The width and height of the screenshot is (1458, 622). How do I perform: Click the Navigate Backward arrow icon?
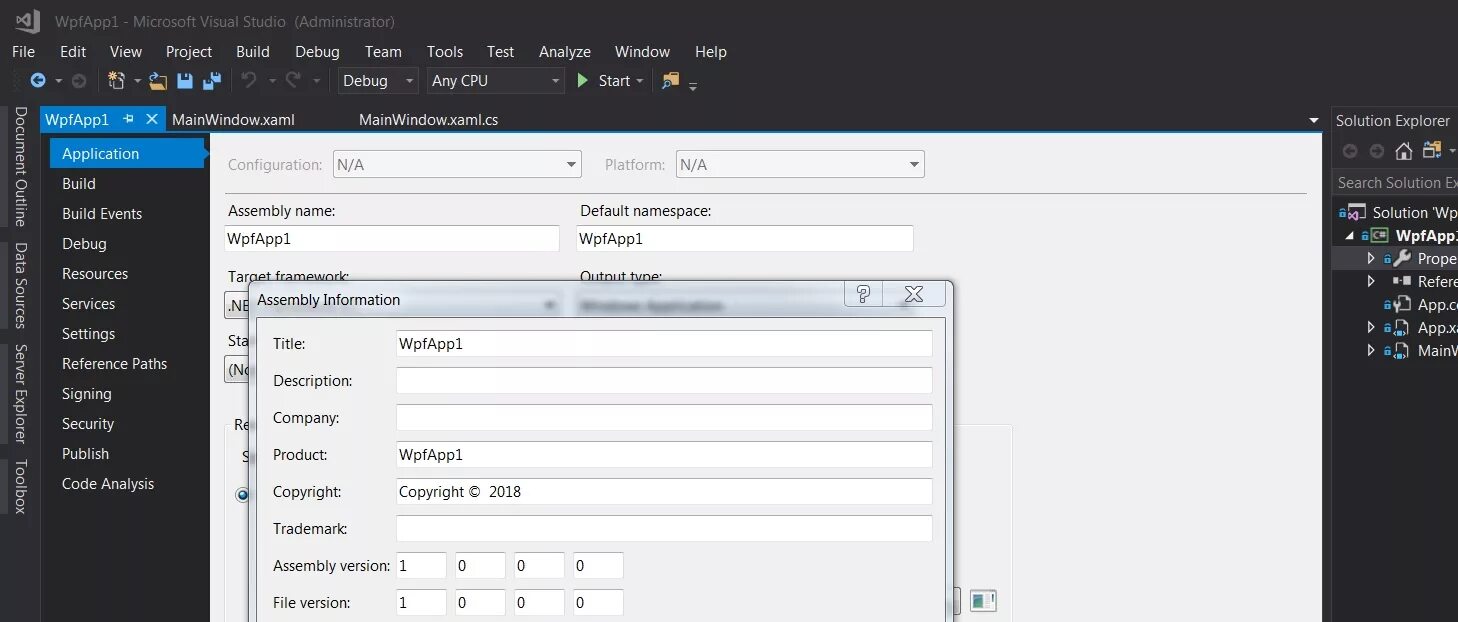point(38,81)
